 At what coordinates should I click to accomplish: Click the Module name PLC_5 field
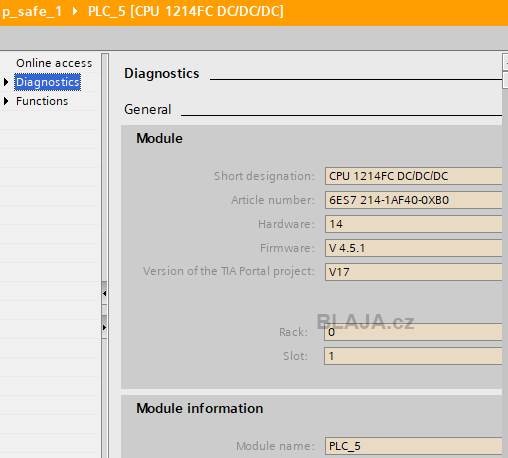point(413,446)
